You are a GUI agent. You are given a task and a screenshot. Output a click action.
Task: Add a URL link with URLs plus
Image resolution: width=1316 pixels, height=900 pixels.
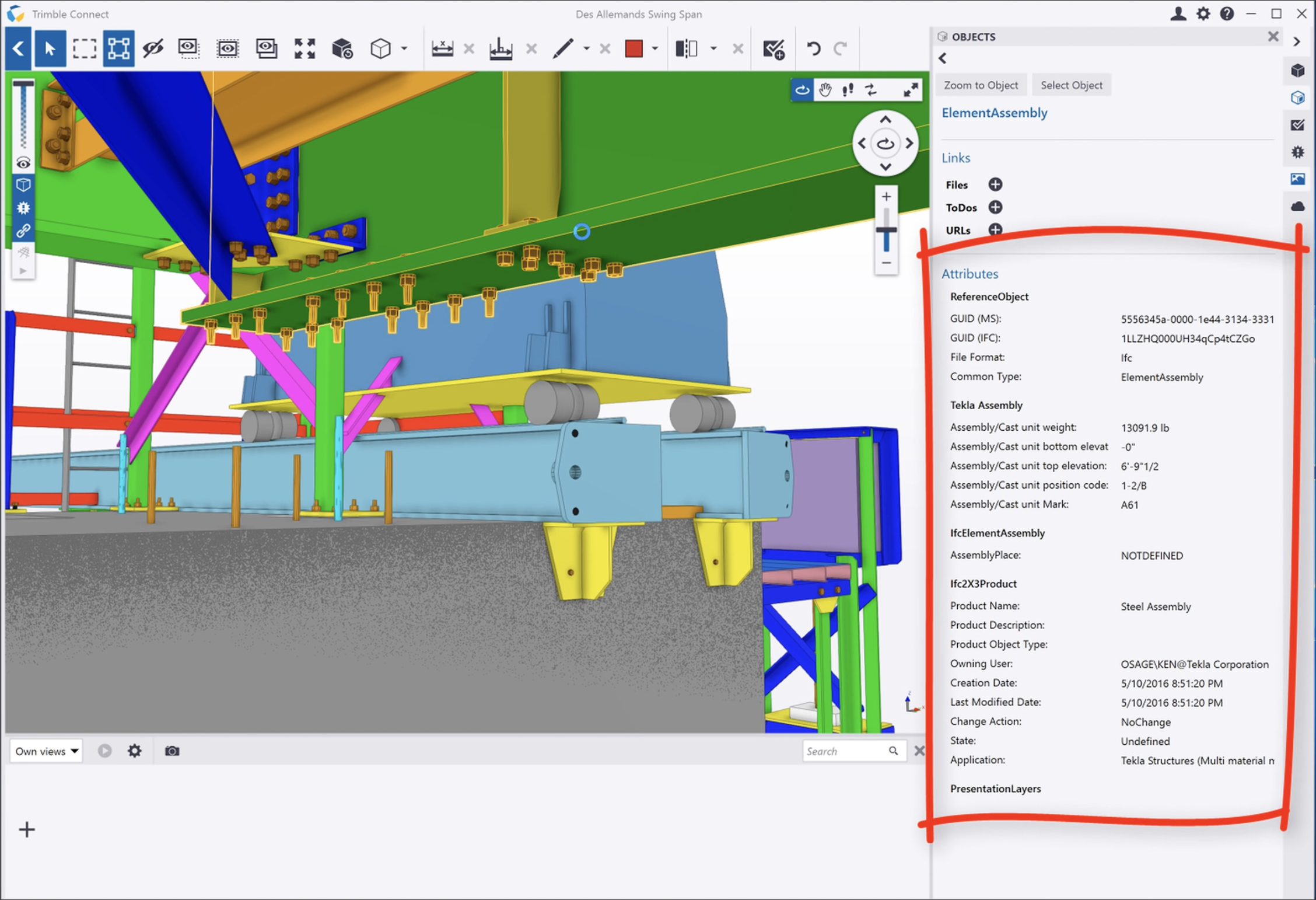tap(995, 230)
